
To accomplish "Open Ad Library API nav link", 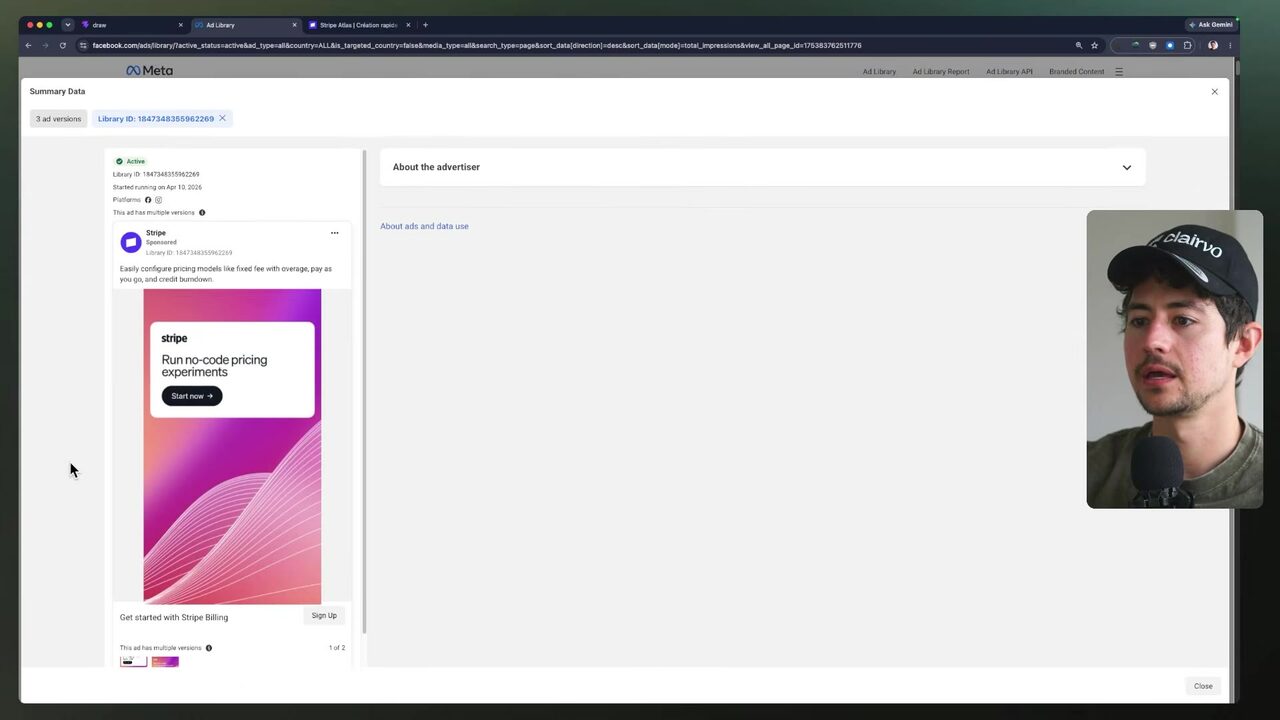I will tap(1009, 72).
